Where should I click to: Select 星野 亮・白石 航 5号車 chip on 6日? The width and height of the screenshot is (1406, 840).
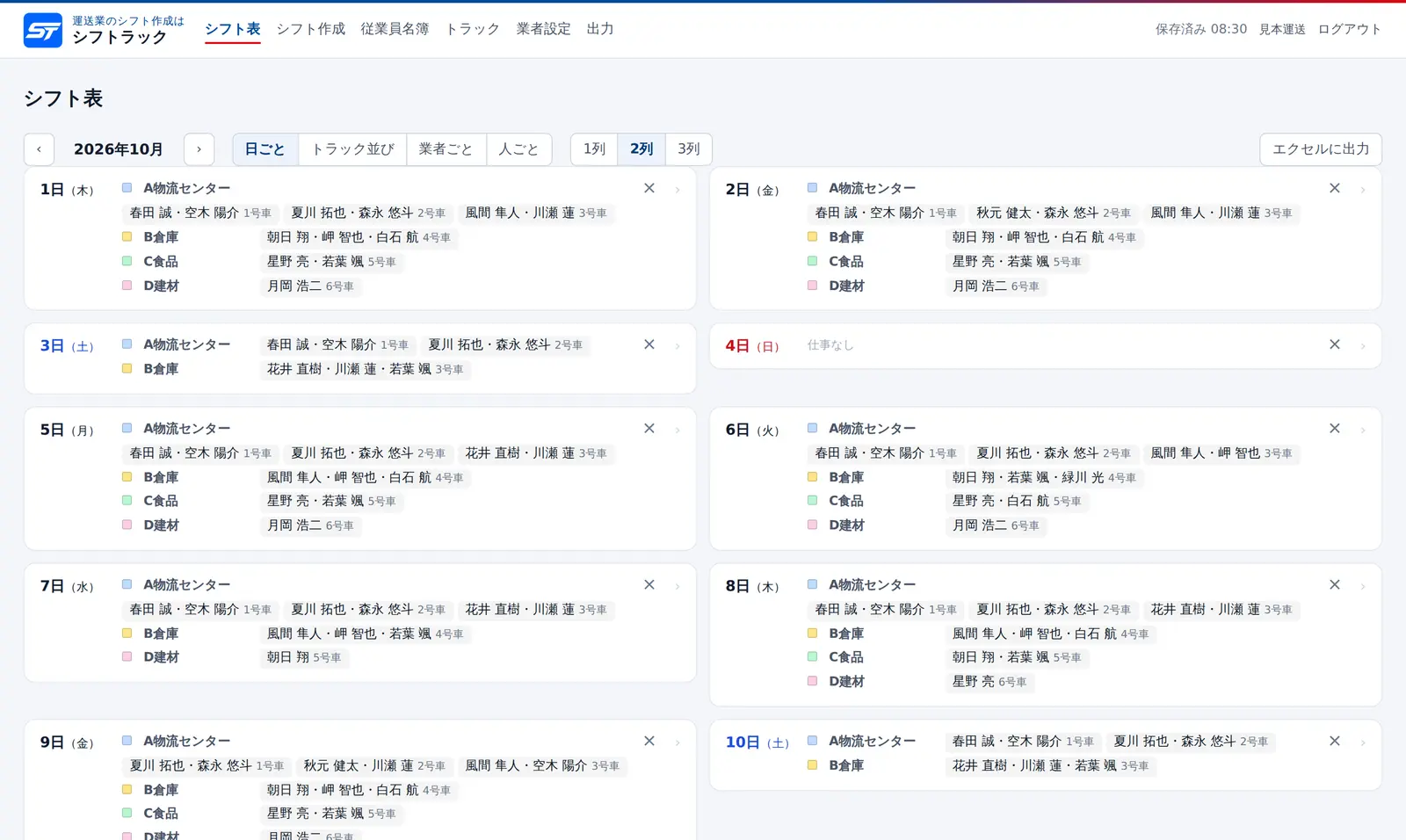(x=1017, y=502)
